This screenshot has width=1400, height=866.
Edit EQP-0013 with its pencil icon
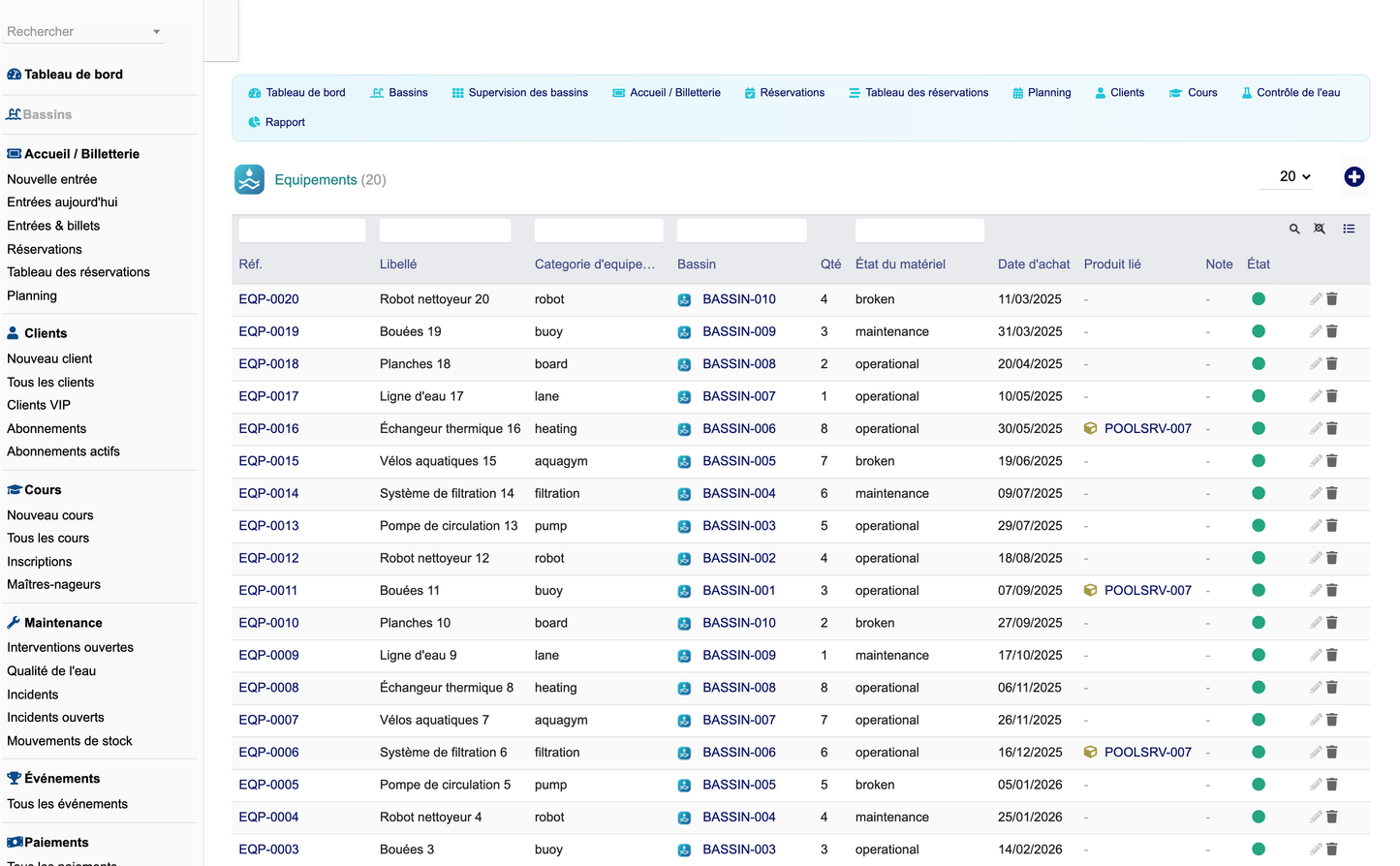[1316, 526]
